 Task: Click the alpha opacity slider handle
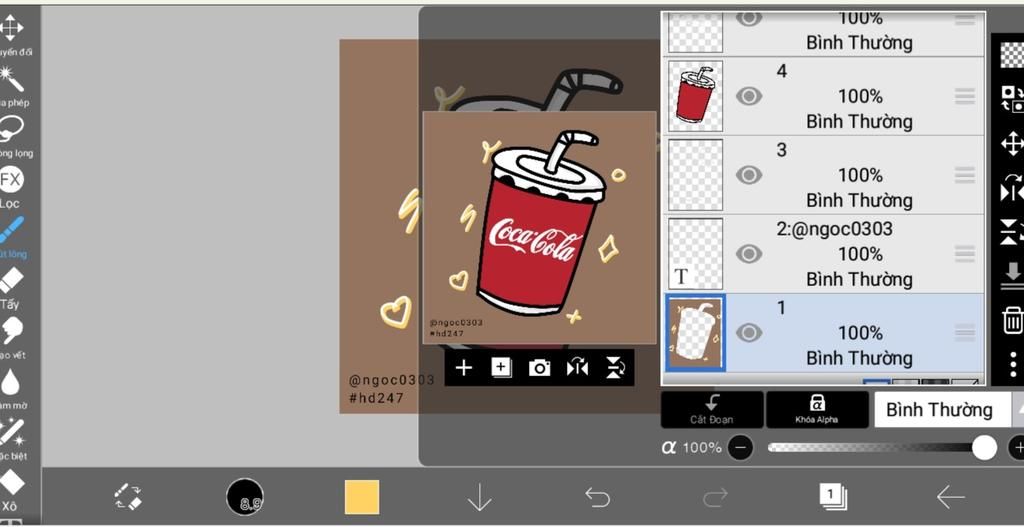tap(984, 448)
